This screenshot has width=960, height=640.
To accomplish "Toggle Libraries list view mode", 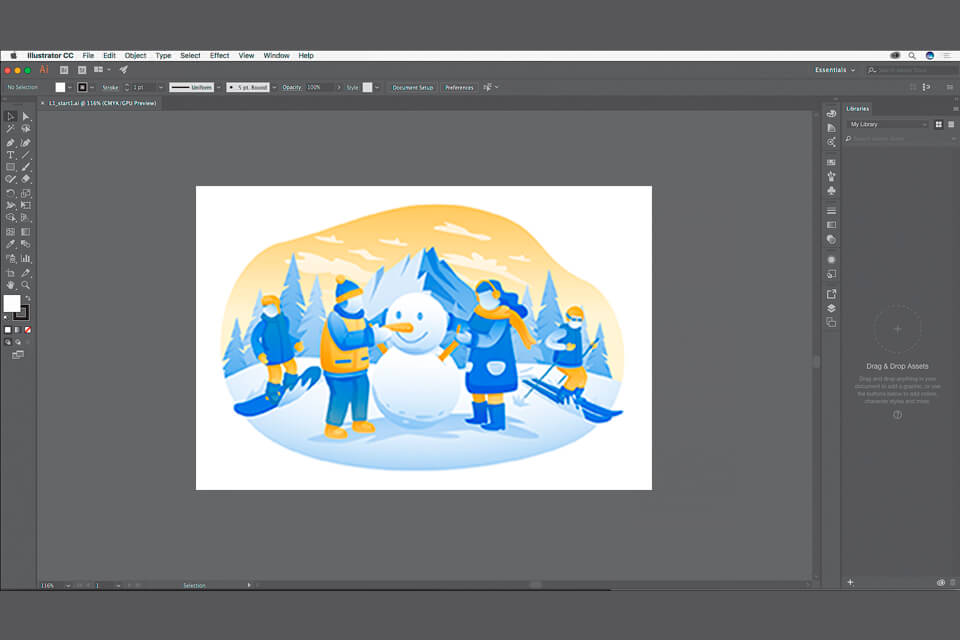I will [951, 124].
